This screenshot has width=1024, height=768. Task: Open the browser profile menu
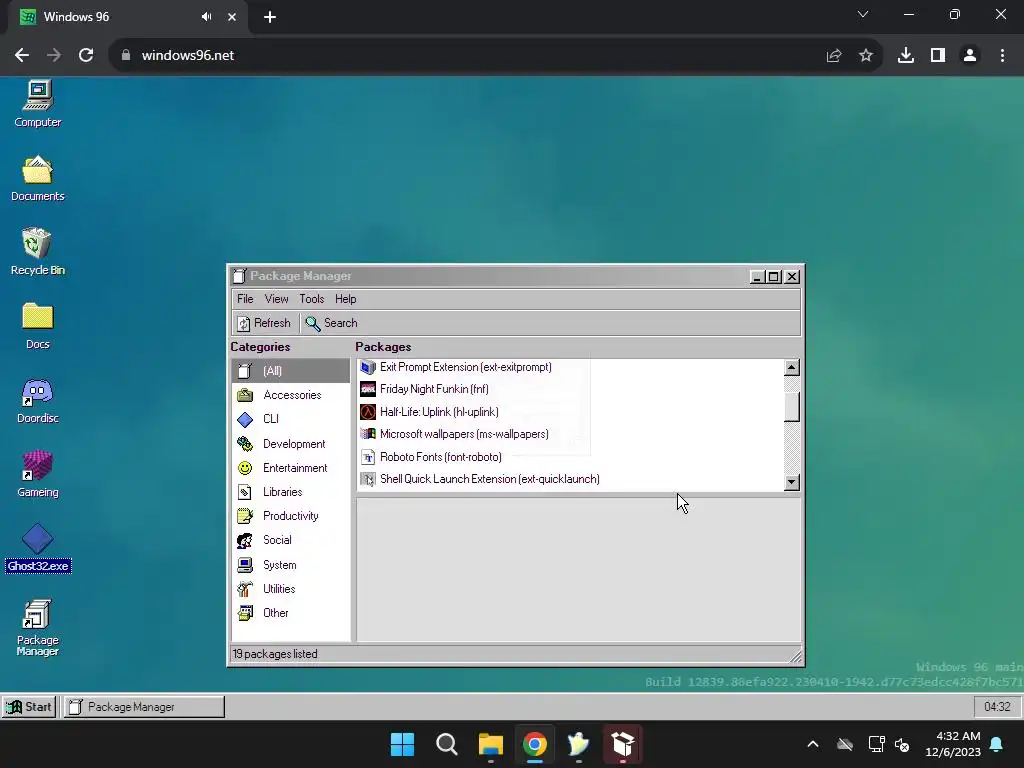coord(970,56)
